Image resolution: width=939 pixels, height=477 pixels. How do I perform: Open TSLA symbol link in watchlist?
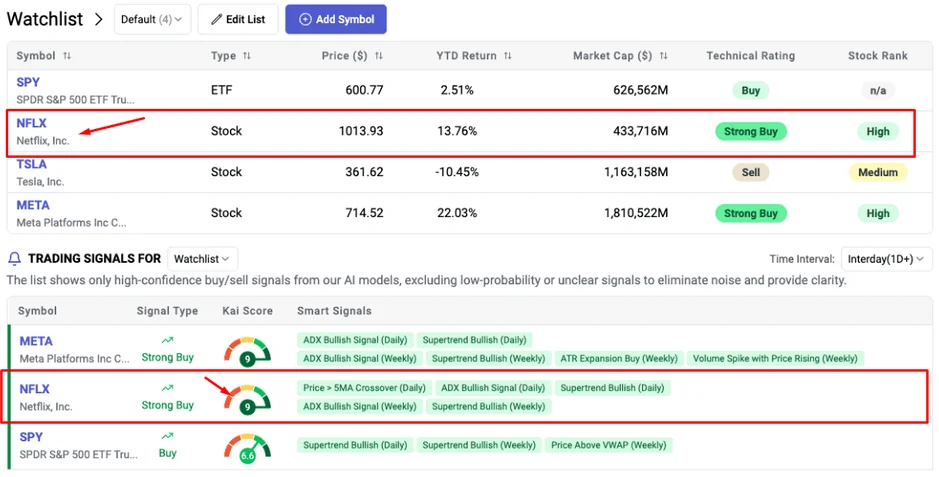(31, 164)
